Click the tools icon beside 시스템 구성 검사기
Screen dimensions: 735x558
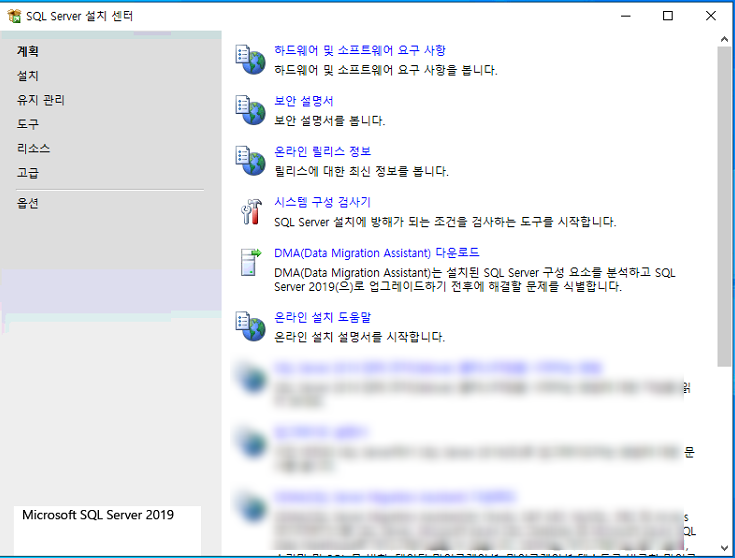[x=251, y=211]
